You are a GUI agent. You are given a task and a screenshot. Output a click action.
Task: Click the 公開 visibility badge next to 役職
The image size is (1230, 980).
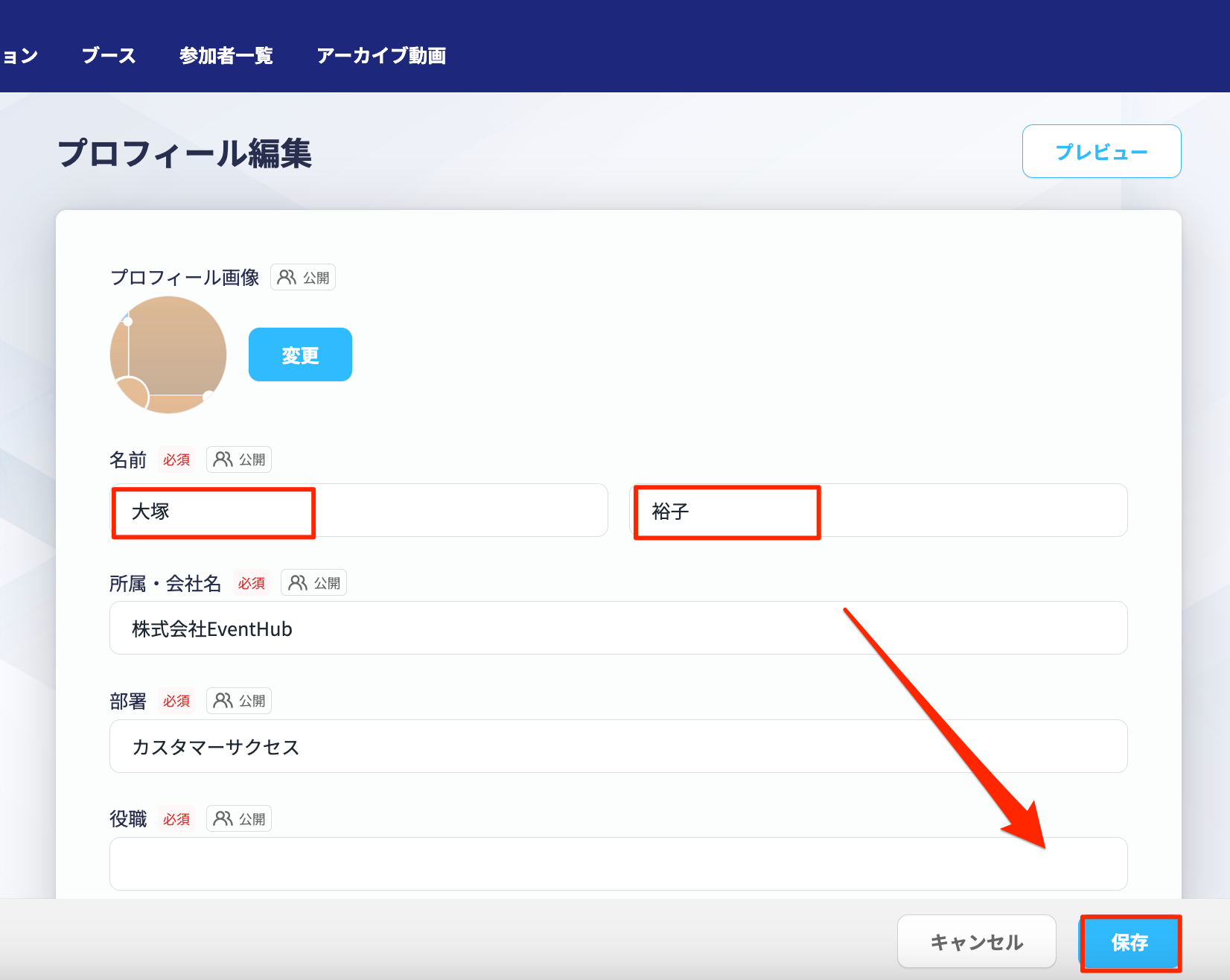pyautogui.click(x=239, y=818)
